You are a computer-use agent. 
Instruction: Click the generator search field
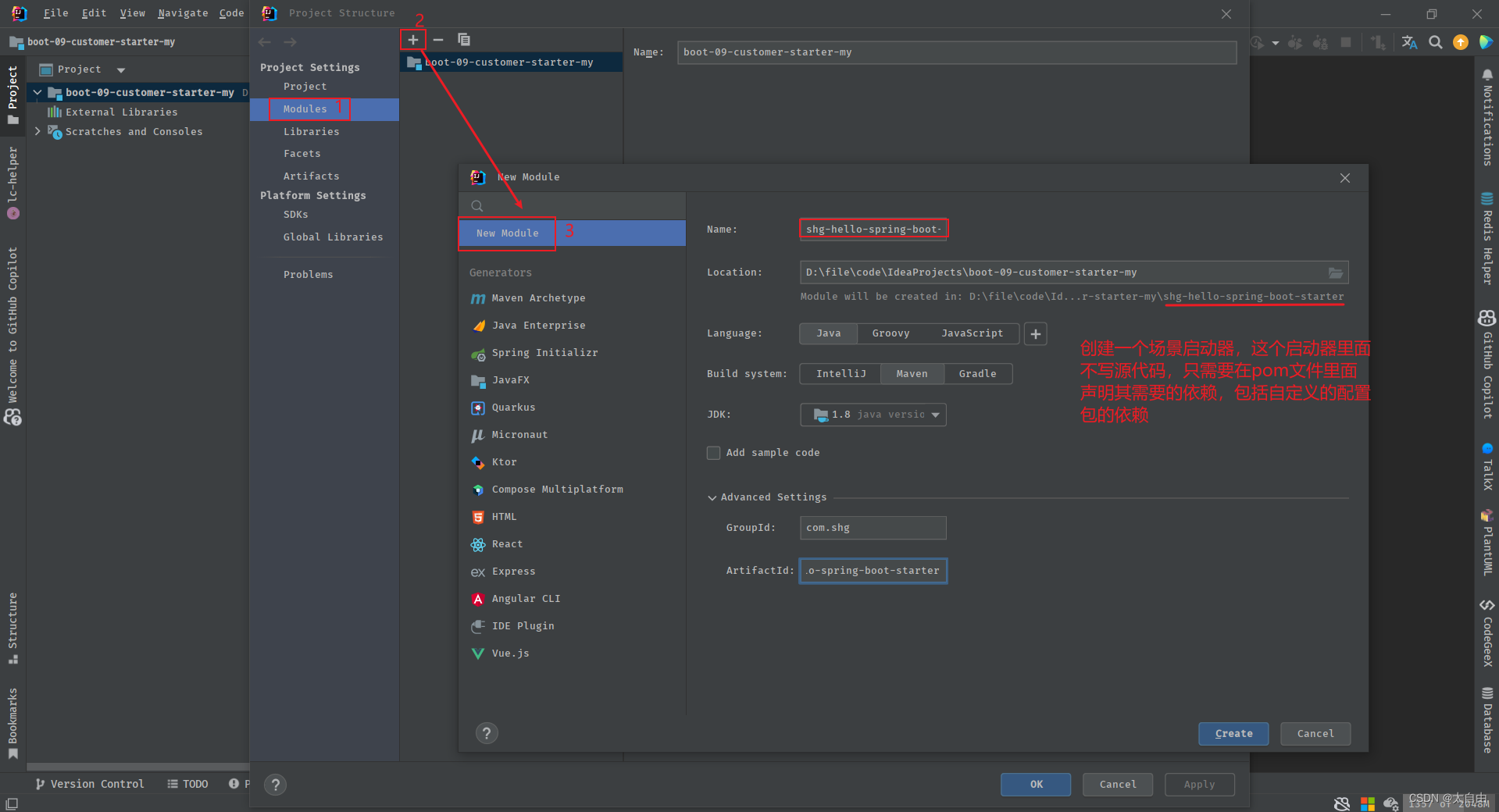[x=572, y=206]
